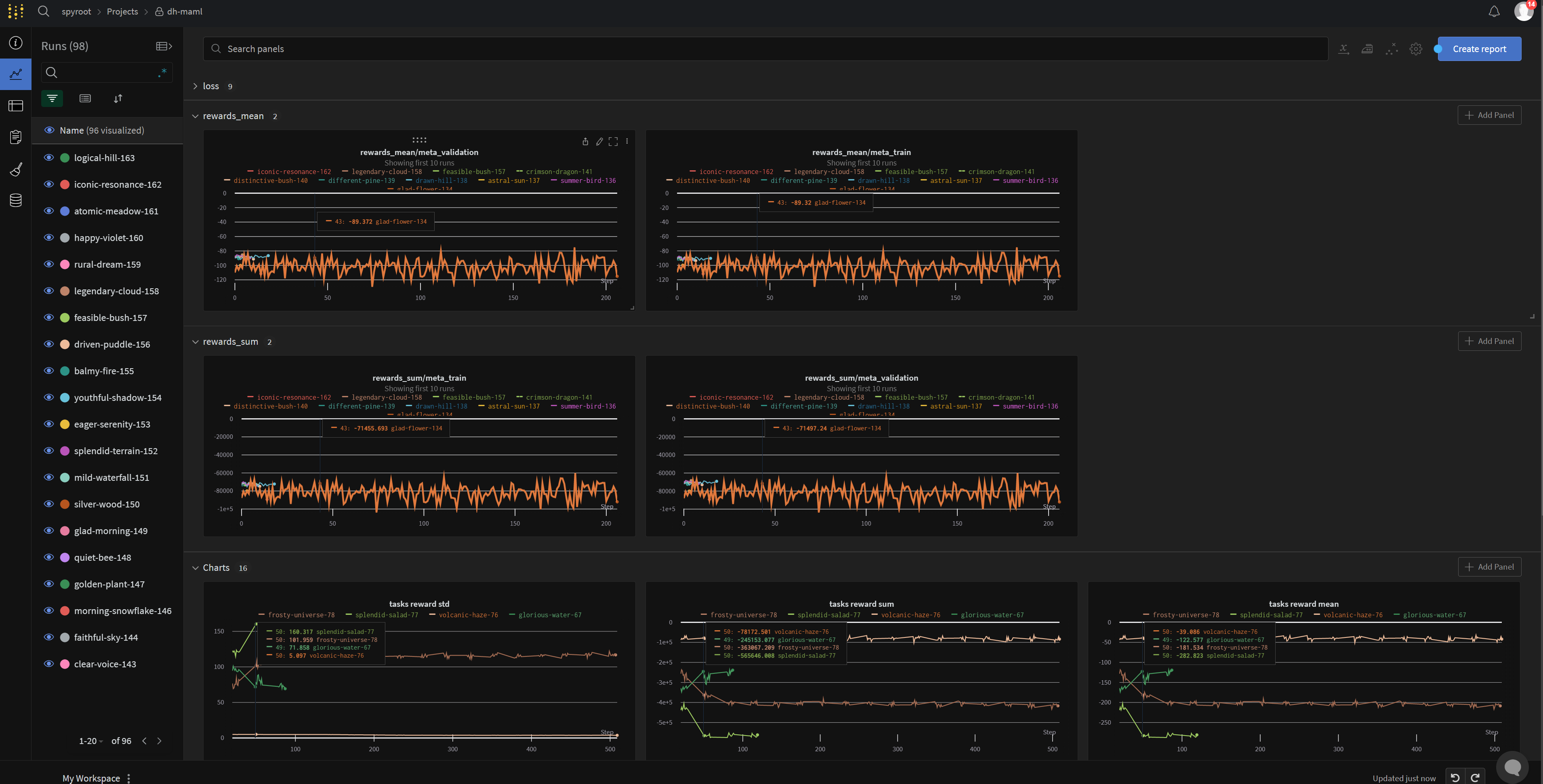The image size is (1543, 784).
Task: Collapse the rewards_sum section
Action: point(195,342)
